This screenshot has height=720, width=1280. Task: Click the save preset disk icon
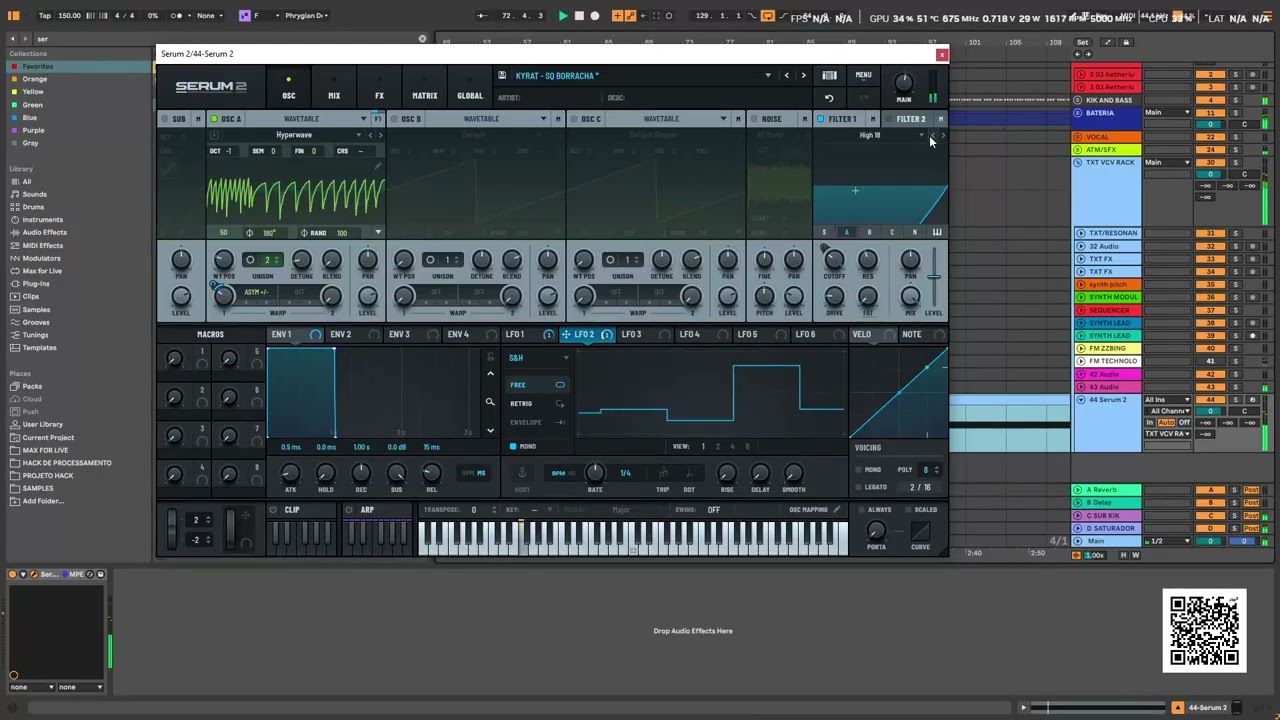tap(502, 75)
